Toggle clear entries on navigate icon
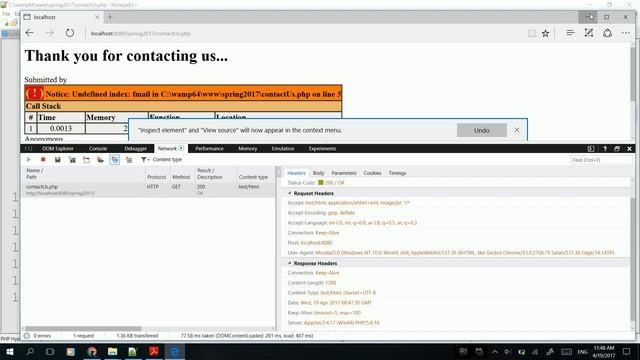 [x=115, y=160]
